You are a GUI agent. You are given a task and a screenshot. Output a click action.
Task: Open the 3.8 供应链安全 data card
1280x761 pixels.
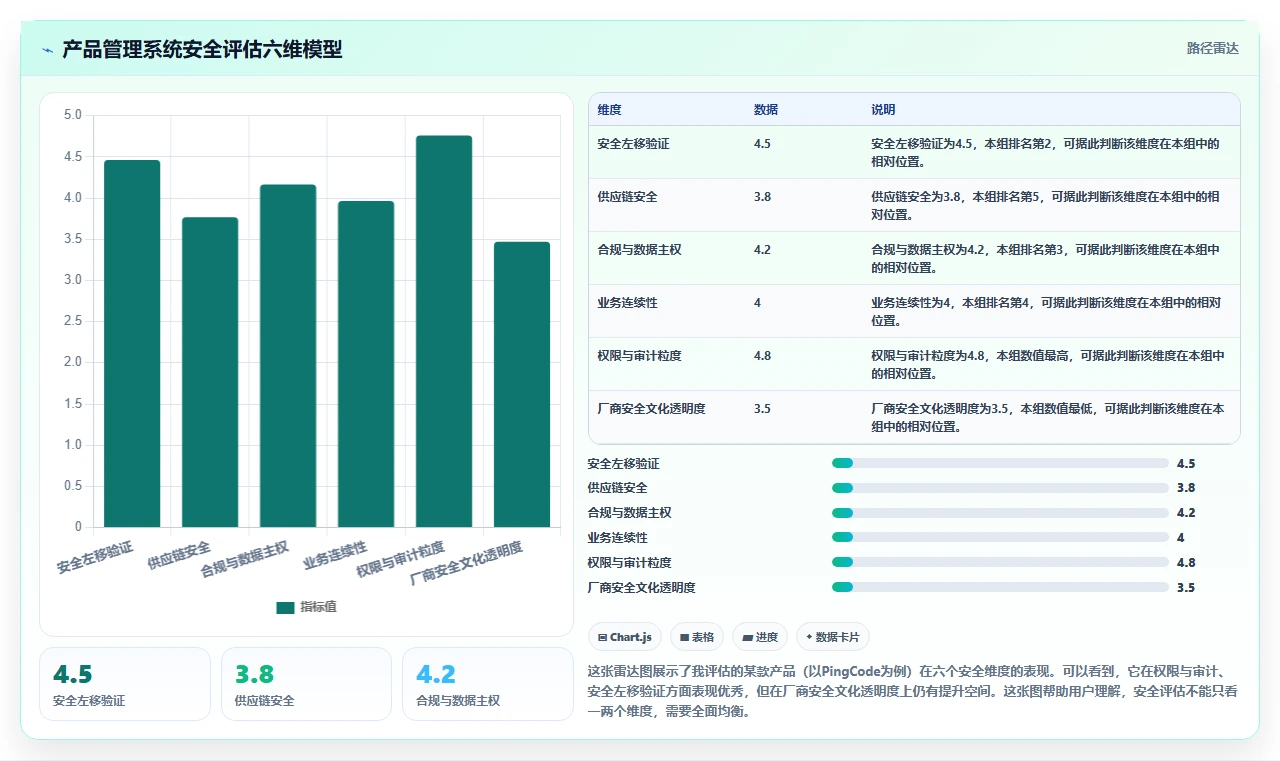[x=306, y=684]
